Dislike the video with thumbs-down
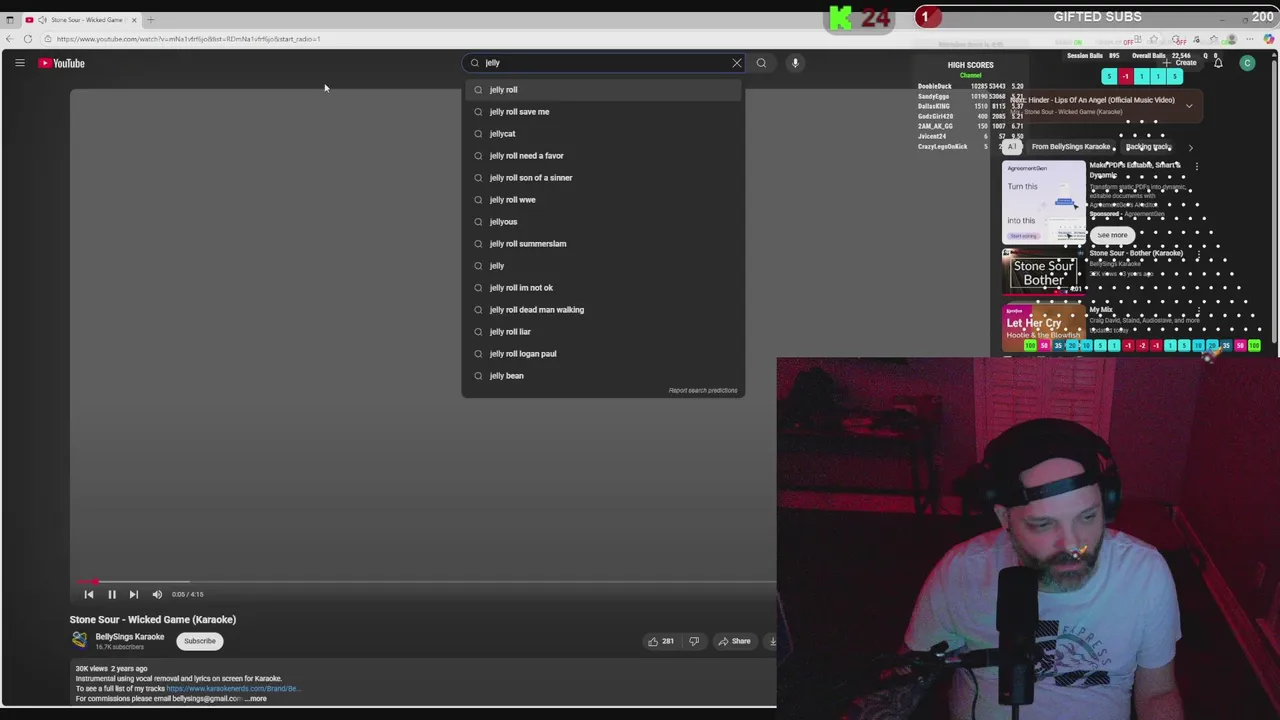1280x720 pixels. point(694,641)
